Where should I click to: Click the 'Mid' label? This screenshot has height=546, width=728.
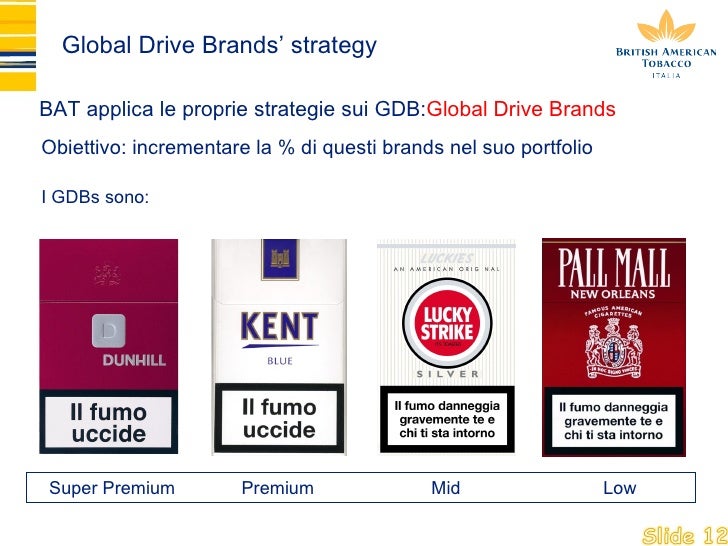point(446,488)
